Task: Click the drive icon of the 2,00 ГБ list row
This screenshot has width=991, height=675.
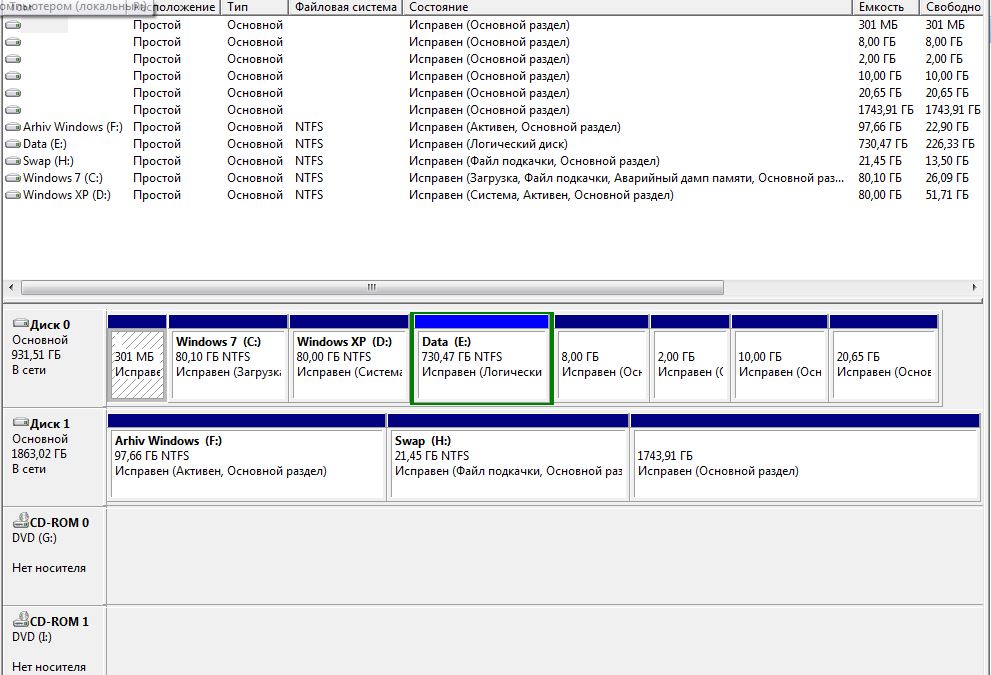Action: pyautogui.click(x=13, y=59)
